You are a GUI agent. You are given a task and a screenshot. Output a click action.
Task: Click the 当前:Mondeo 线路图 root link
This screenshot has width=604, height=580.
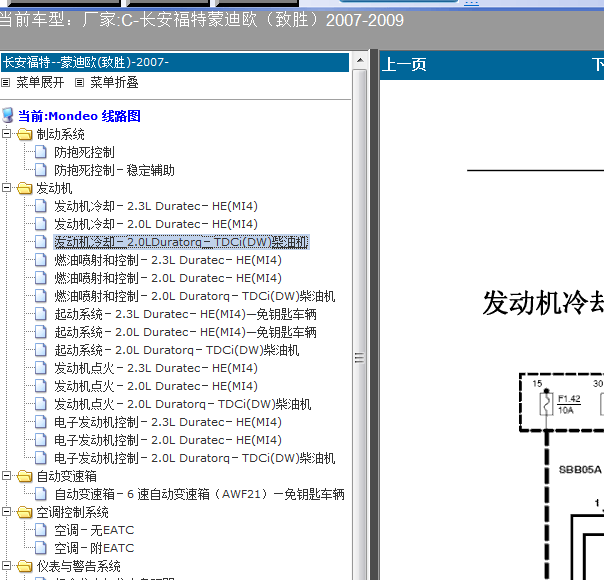[79, 116]
